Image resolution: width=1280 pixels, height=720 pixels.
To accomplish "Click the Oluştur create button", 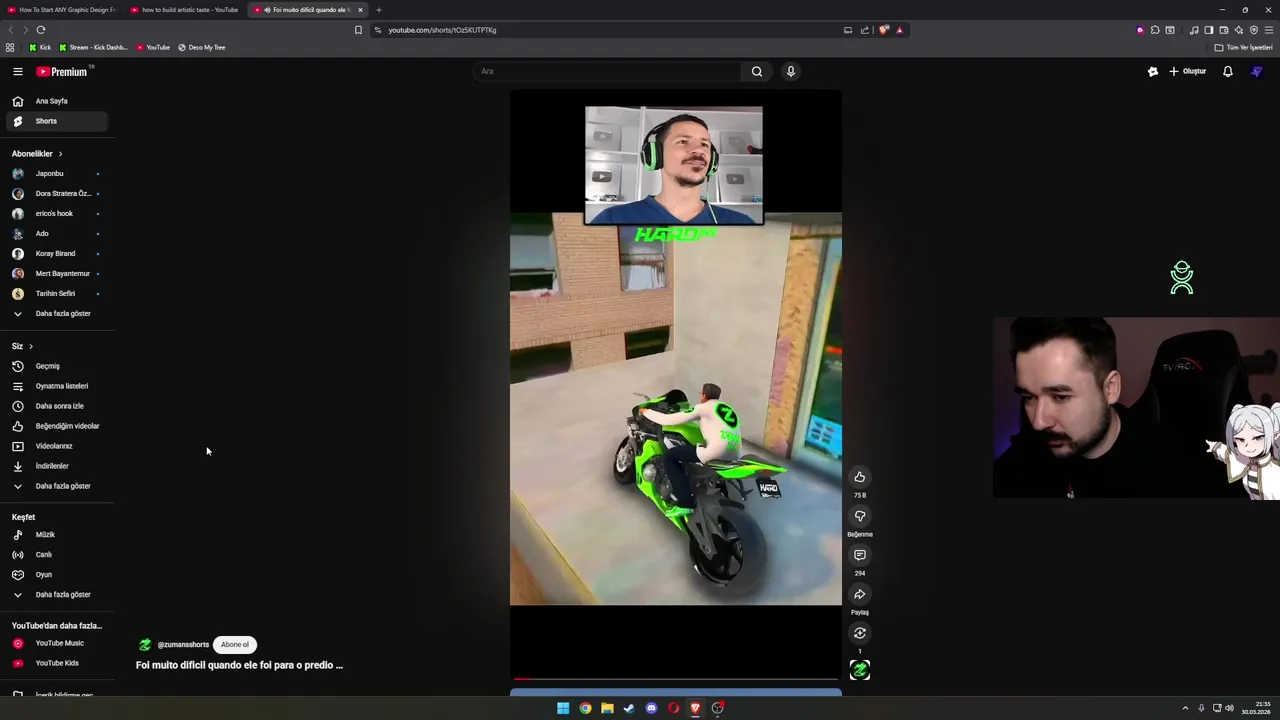I will (1187, 71).
